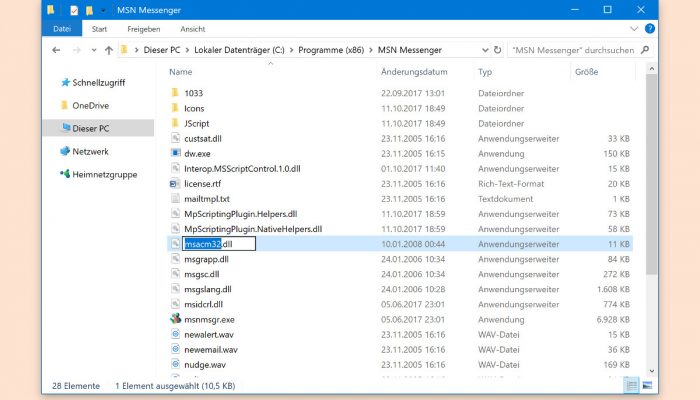Image resolution: width=700 pixels, height=400 pixels.
Task: Click the nudge.wav audio icon
Action: tap(175, 365)
